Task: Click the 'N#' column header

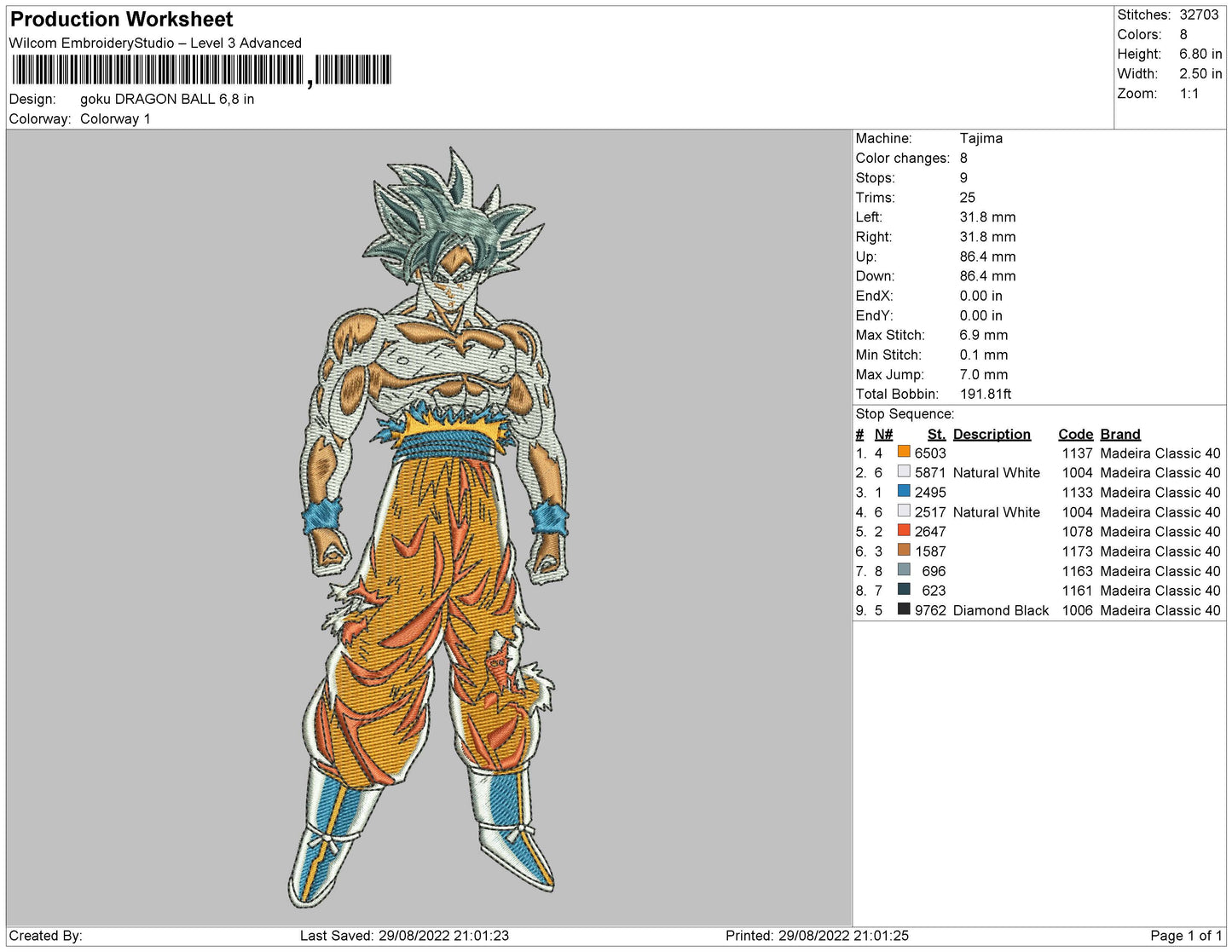Action: point(883,434)
